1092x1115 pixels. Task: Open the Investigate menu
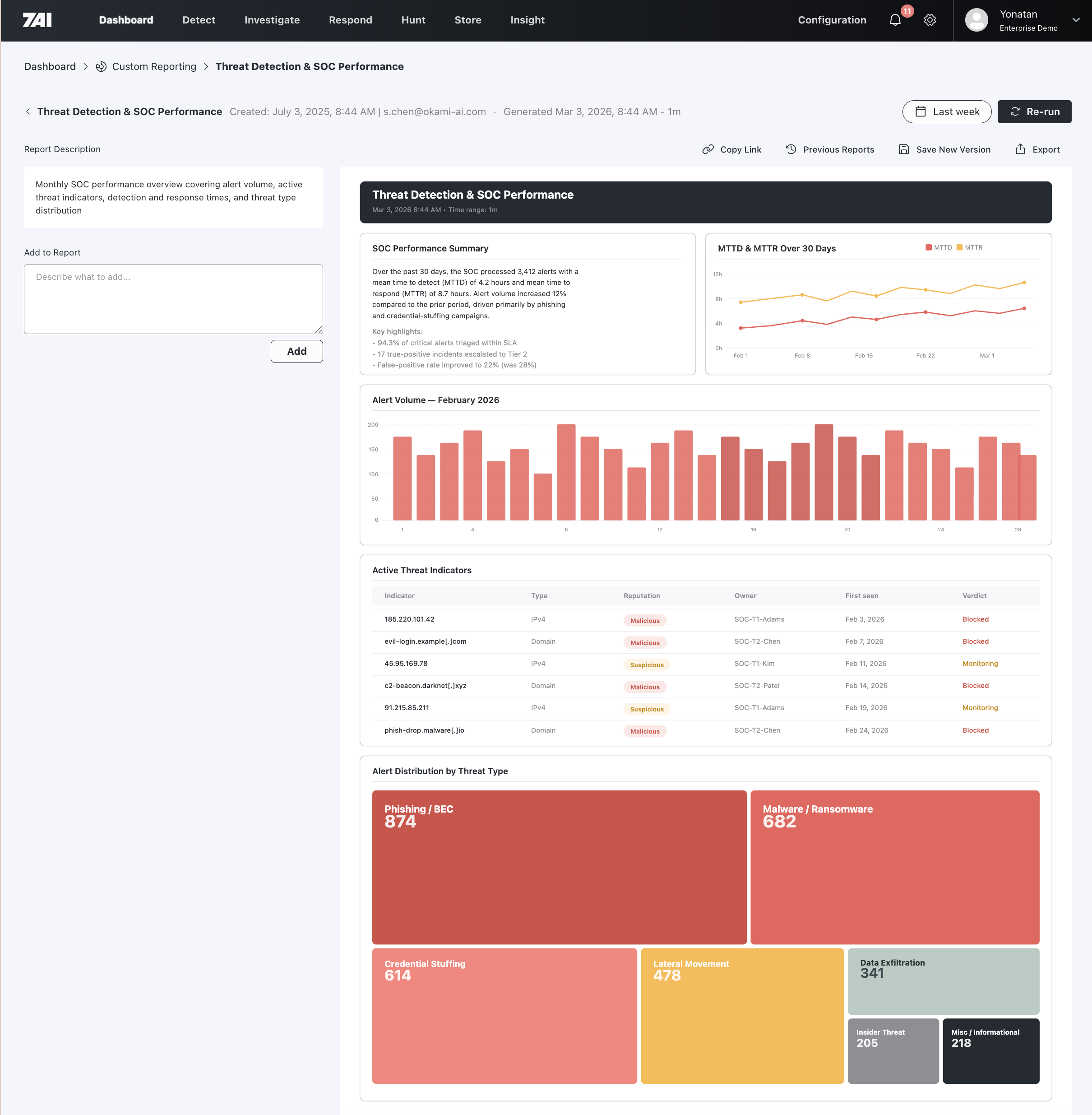click(x=272, y=20)
